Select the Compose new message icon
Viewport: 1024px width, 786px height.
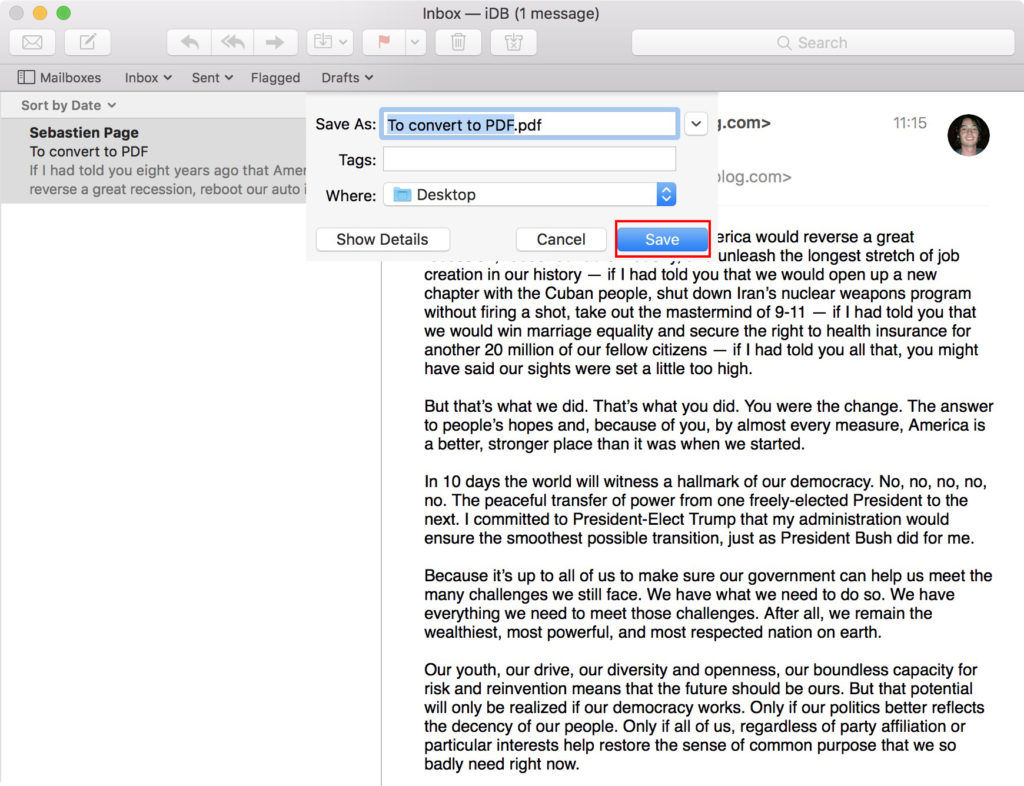86,42
